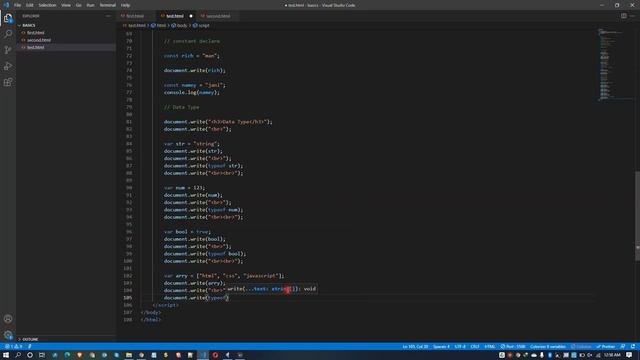Click the Explorer more actions ellipsis
The image size is (640, 360).
pyautogui.click(x=108, y=16)
